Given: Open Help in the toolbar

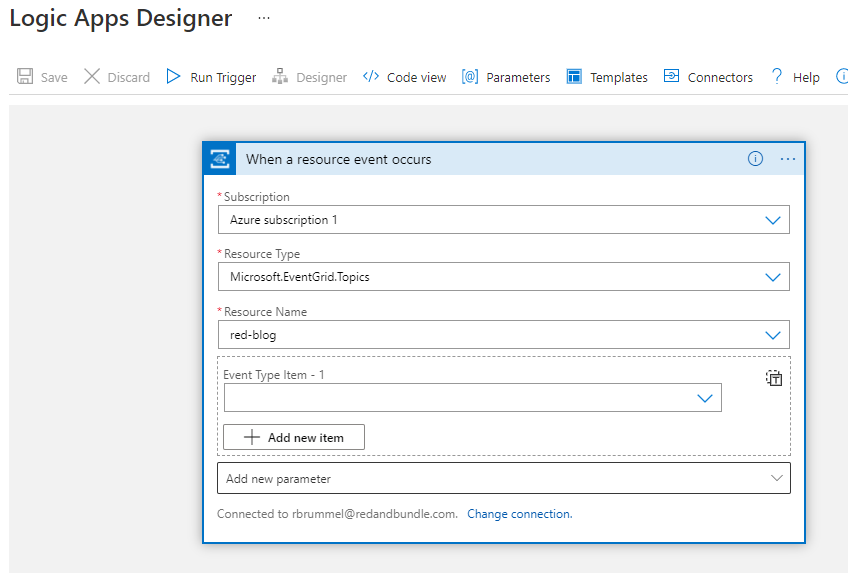Looking at the screenshot, I should pyautogui.click(x=794, y=77).
